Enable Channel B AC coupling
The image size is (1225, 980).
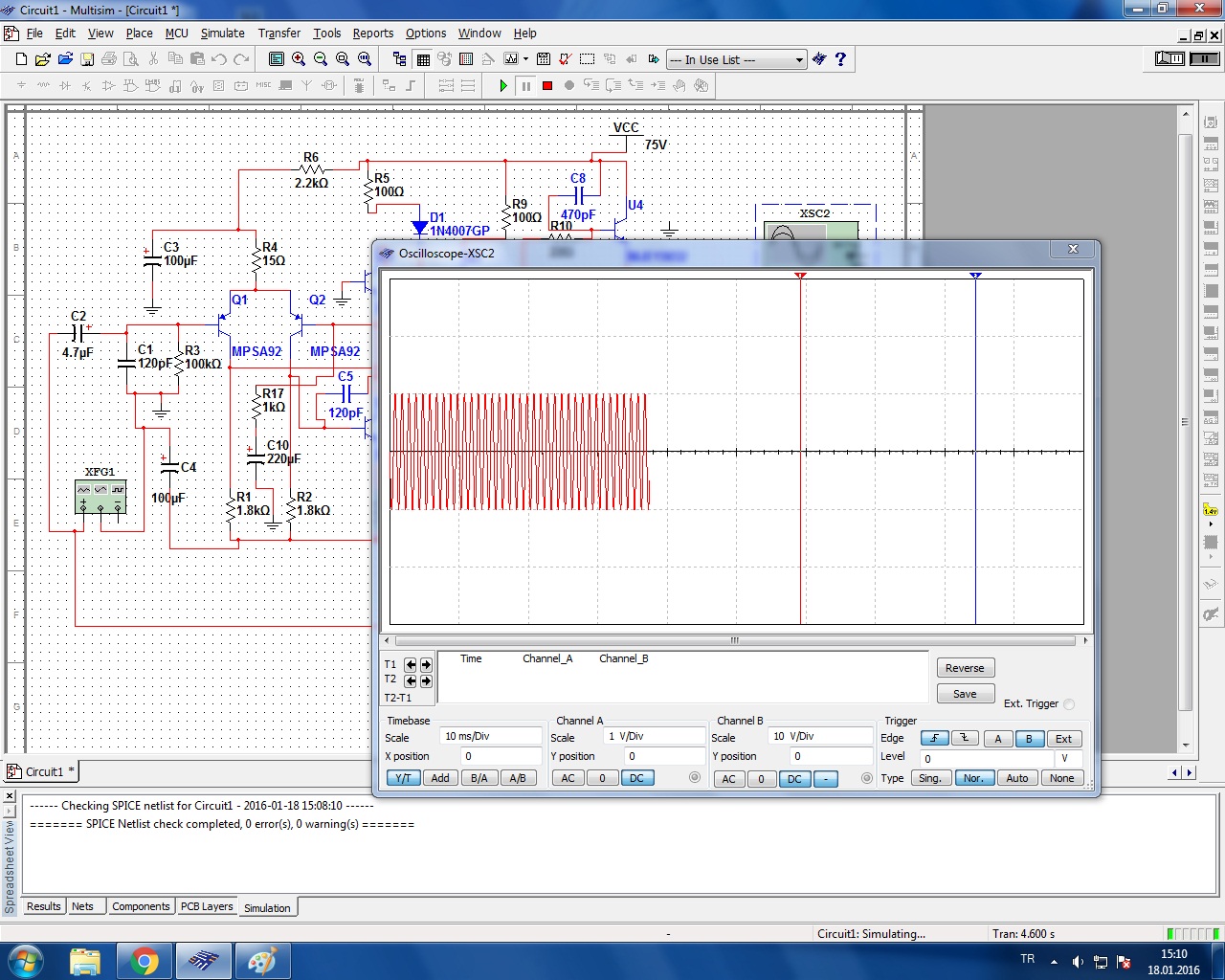click(x=728, y=778)
